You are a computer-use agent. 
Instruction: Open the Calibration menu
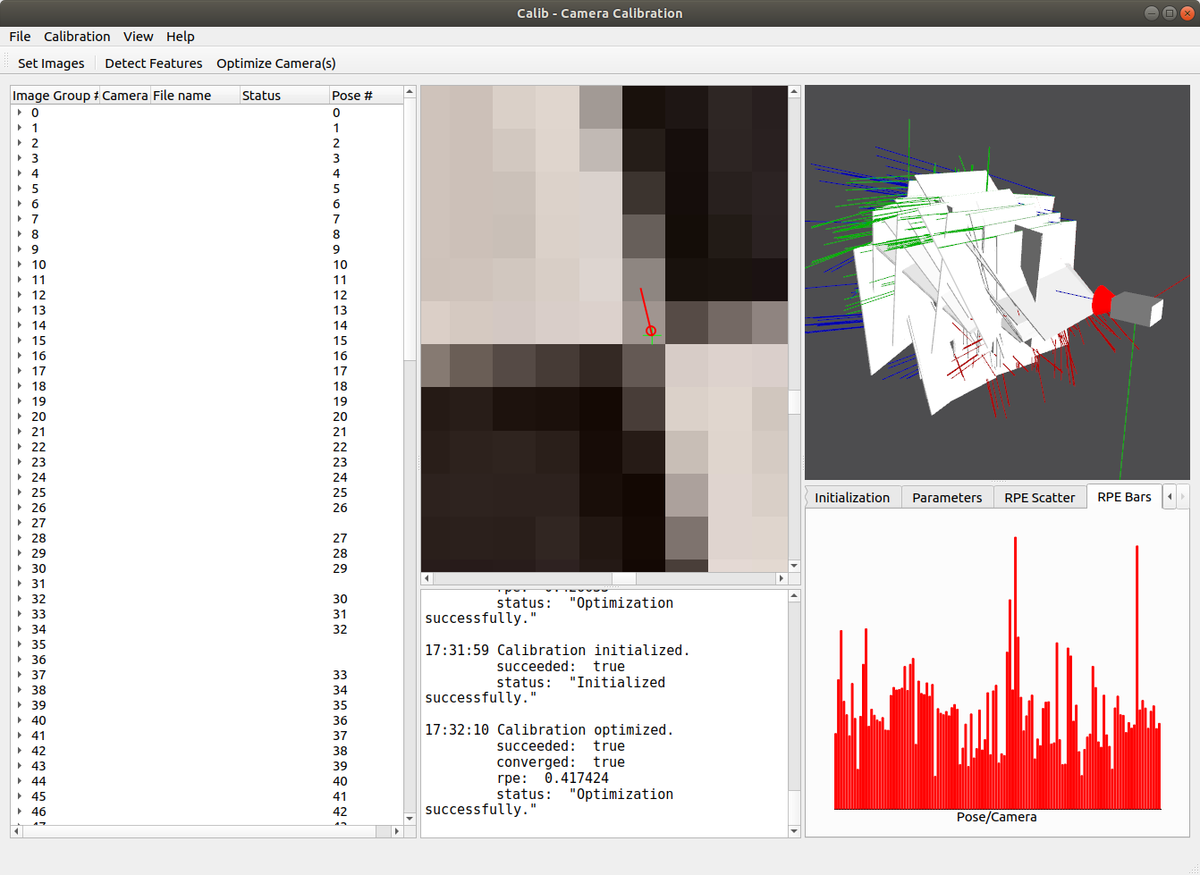point(76,36)
